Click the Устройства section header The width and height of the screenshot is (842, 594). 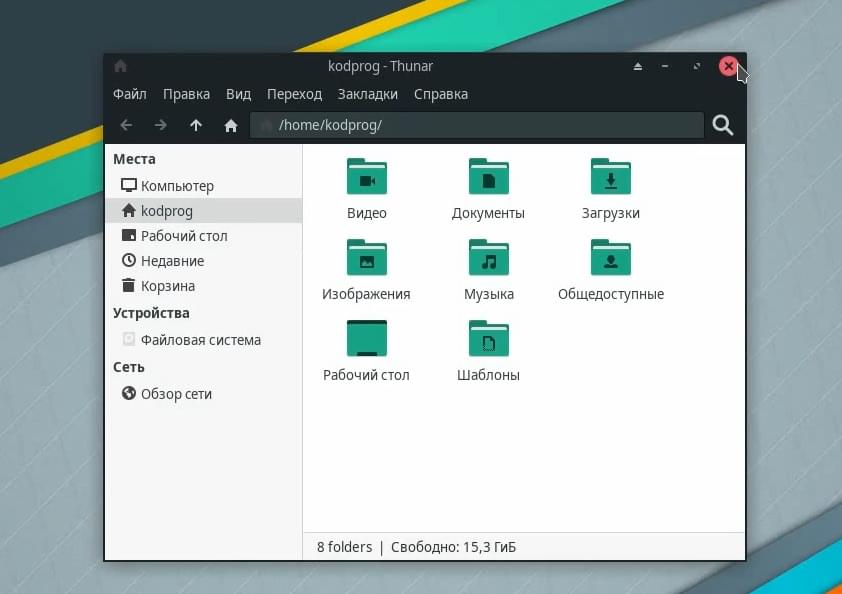151,313
